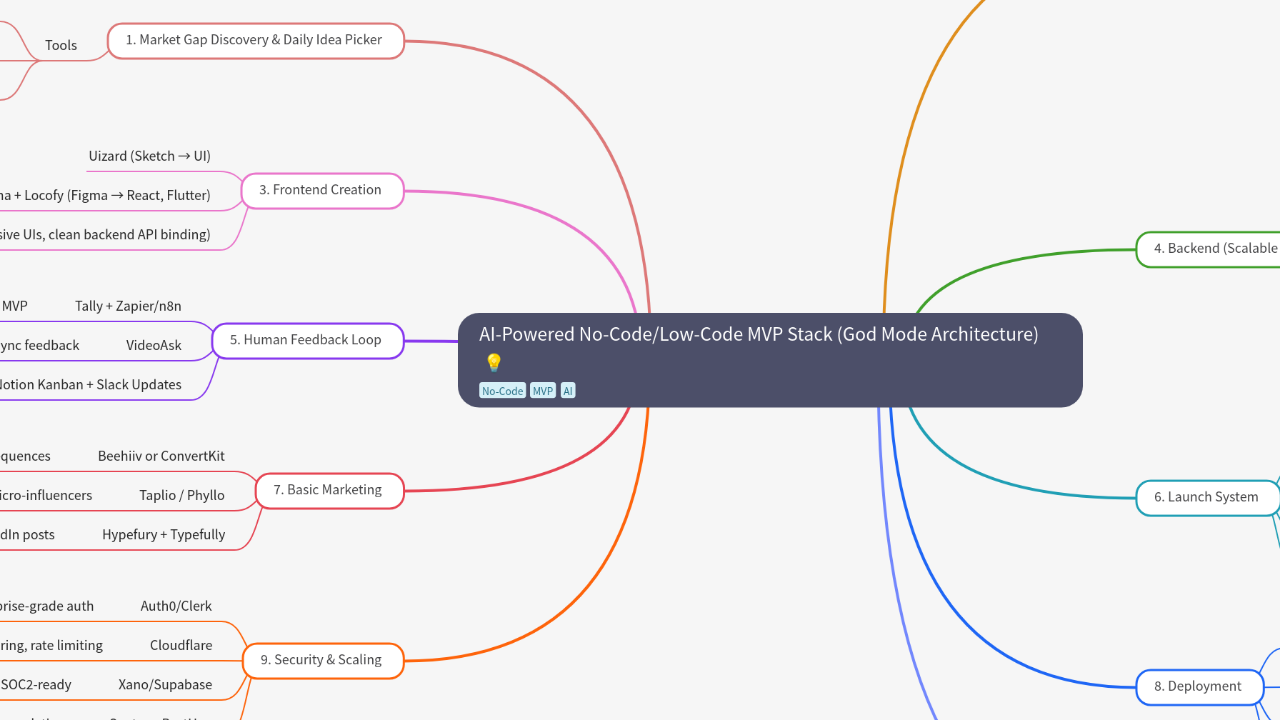Click the No-Code tag
Screen dimensions: 1280x720
tap(502, 391)
